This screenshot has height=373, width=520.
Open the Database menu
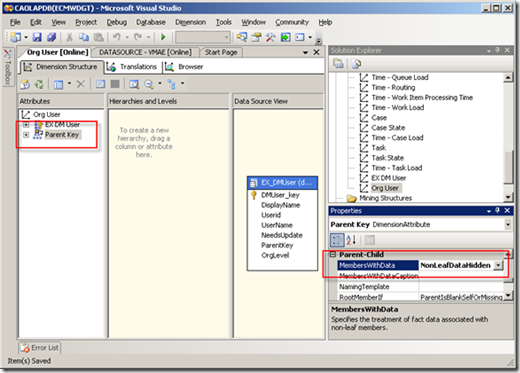(x=151, y=22)
